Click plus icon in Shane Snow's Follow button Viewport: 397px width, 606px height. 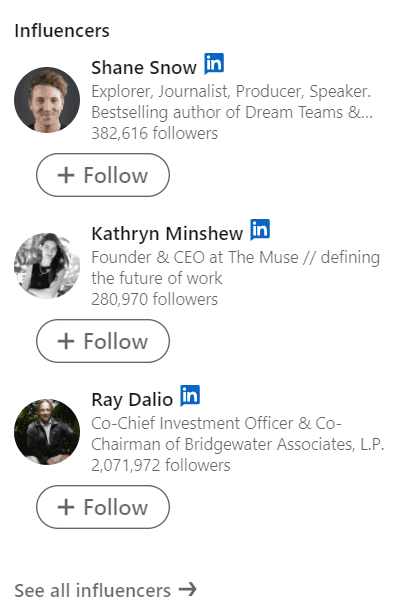[x=66, y=175]
